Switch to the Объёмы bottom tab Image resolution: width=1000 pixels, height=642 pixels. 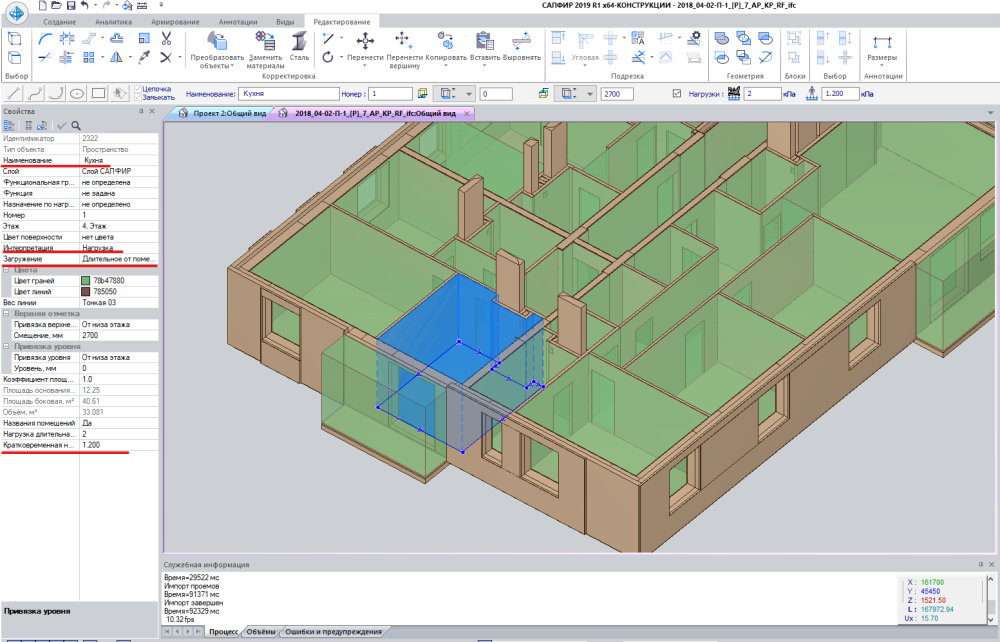(x=260, y=632)
